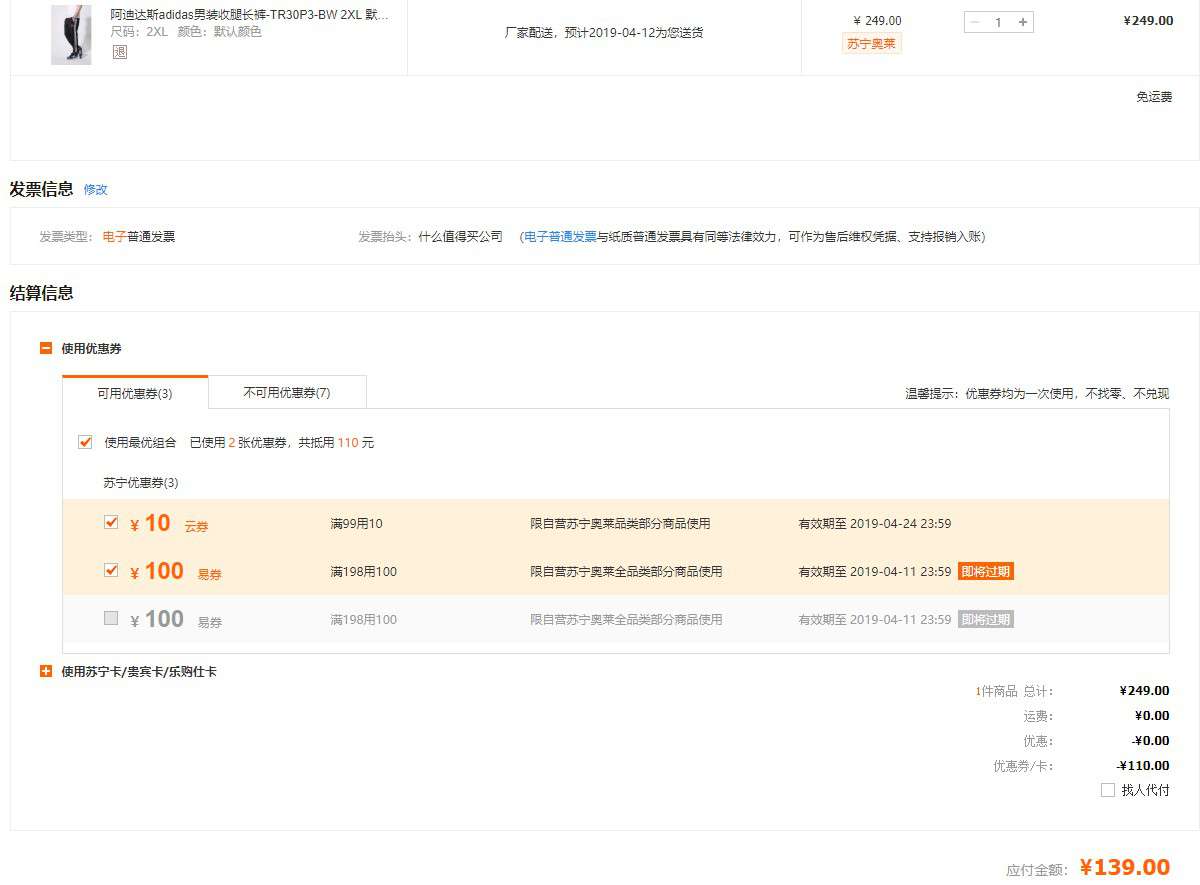Click the 免运费 shipping text
Screen dimensions: 1200x885
pos(1154,97)
